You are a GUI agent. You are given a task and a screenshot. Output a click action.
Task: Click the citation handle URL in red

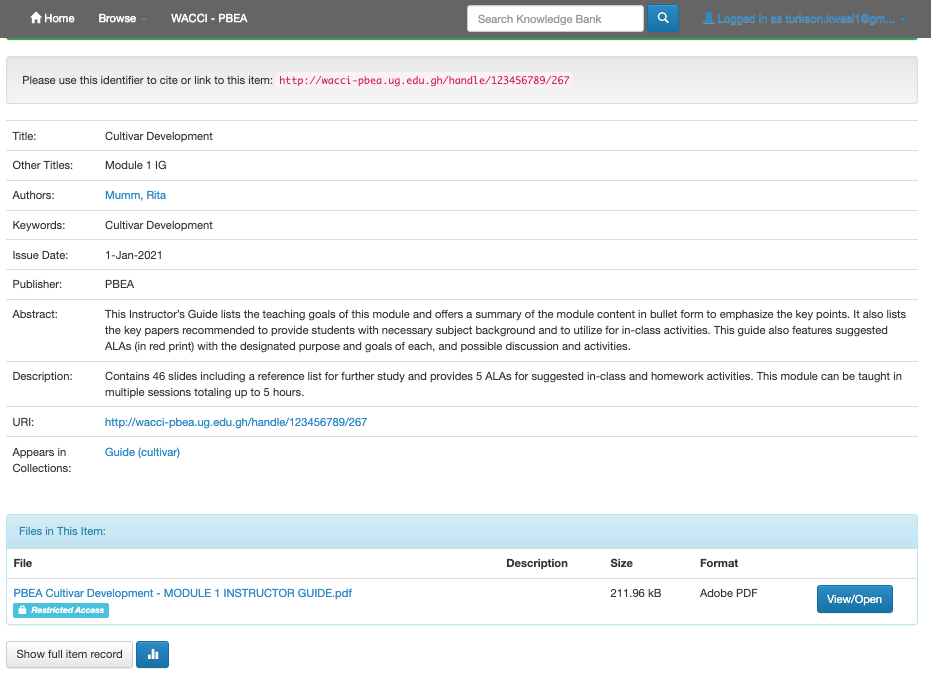(424, 80)
